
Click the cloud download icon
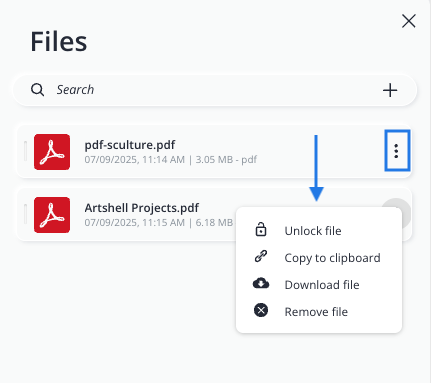pyautogui.click(x=261, y=283)
